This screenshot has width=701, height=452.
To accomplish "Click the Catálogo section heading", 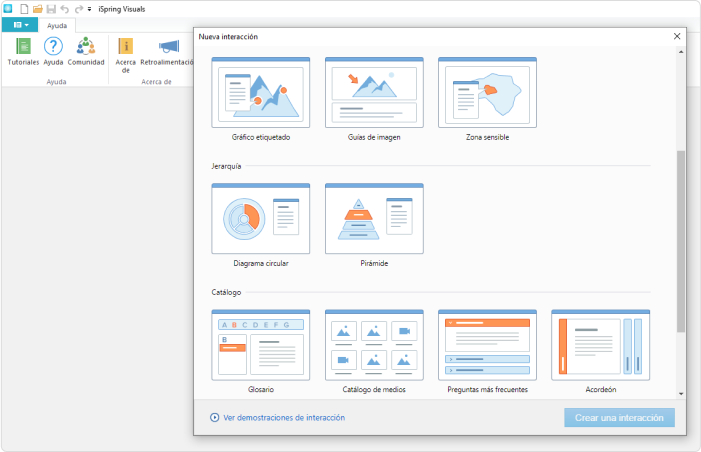I will (226, 292).
